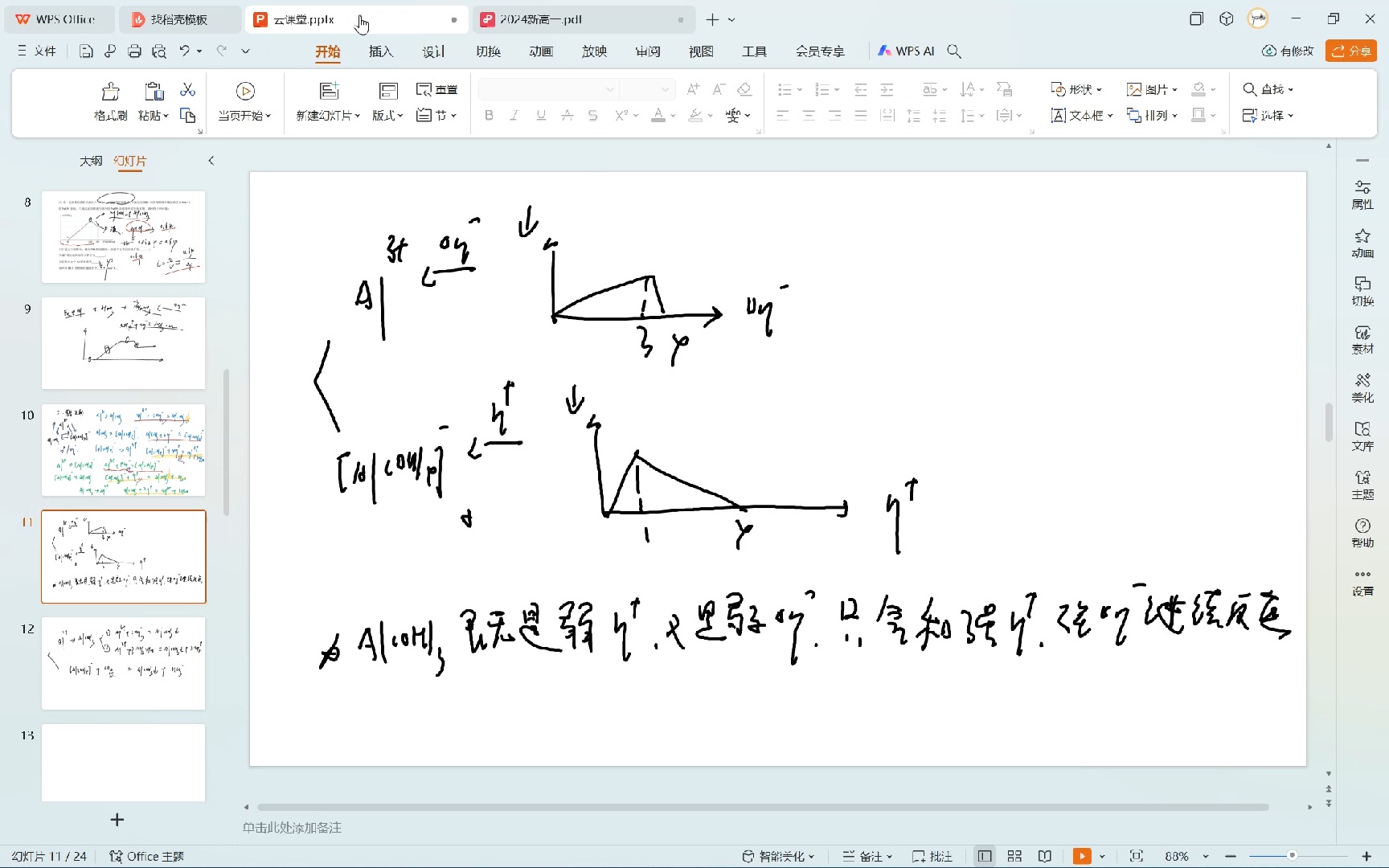Toggle justified text alignment
Image resolution: width=1389 pixels, height=868 pixels.
click(x=861, y=115)
